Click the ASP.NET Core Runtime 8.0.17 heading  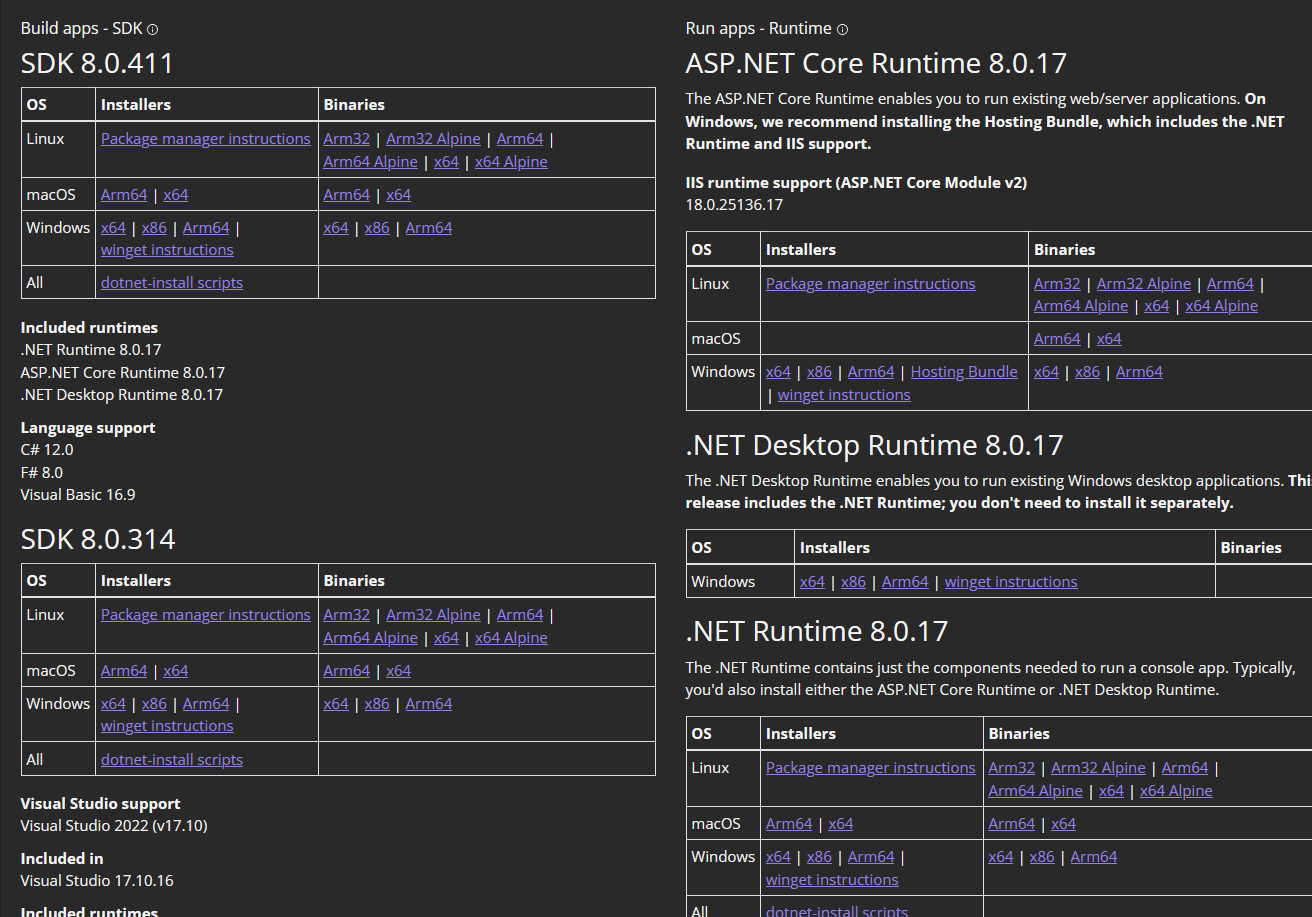tap(876, 64)
